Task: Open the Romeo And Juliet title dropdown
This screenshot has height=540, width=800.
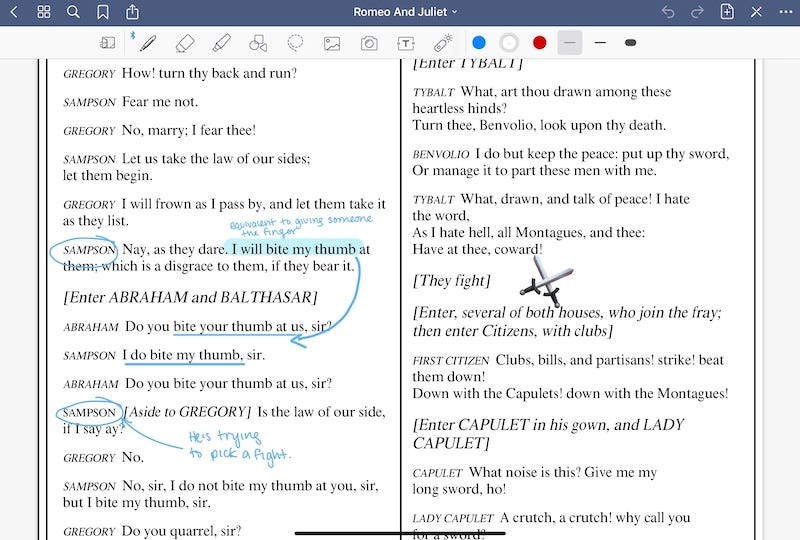Action: tap(405, 12)
